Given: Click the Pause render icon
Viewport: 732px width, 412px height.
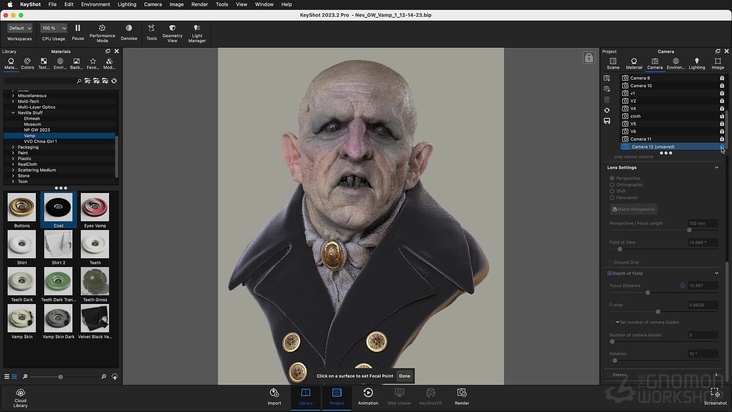Looking at the screenshot, I should (78, 28).
